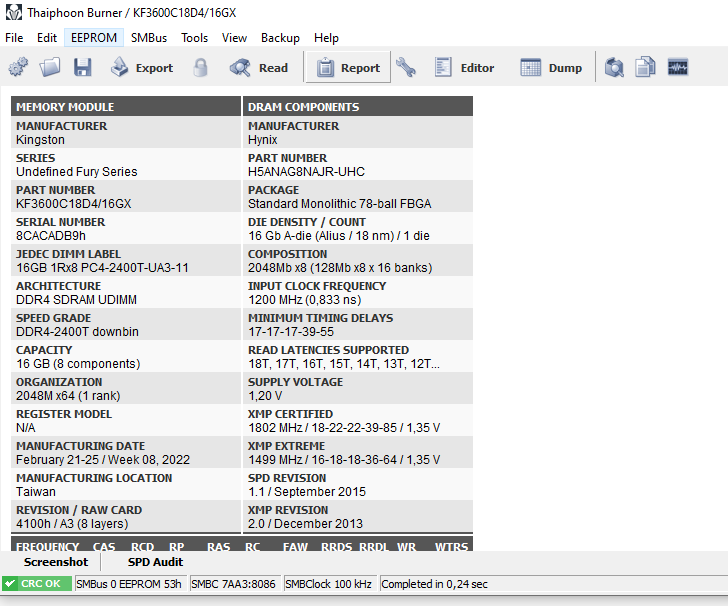Select the DDR4-2400T downbin value

[x=77, y=332]
